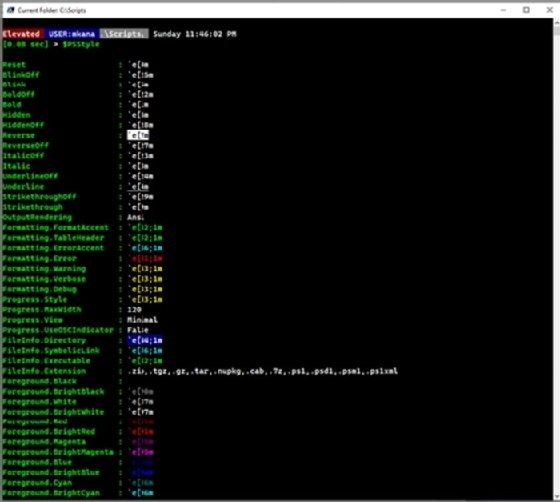560x502 pixels.
Task: Click the BlinkOff property row
Action: (78, 75)
